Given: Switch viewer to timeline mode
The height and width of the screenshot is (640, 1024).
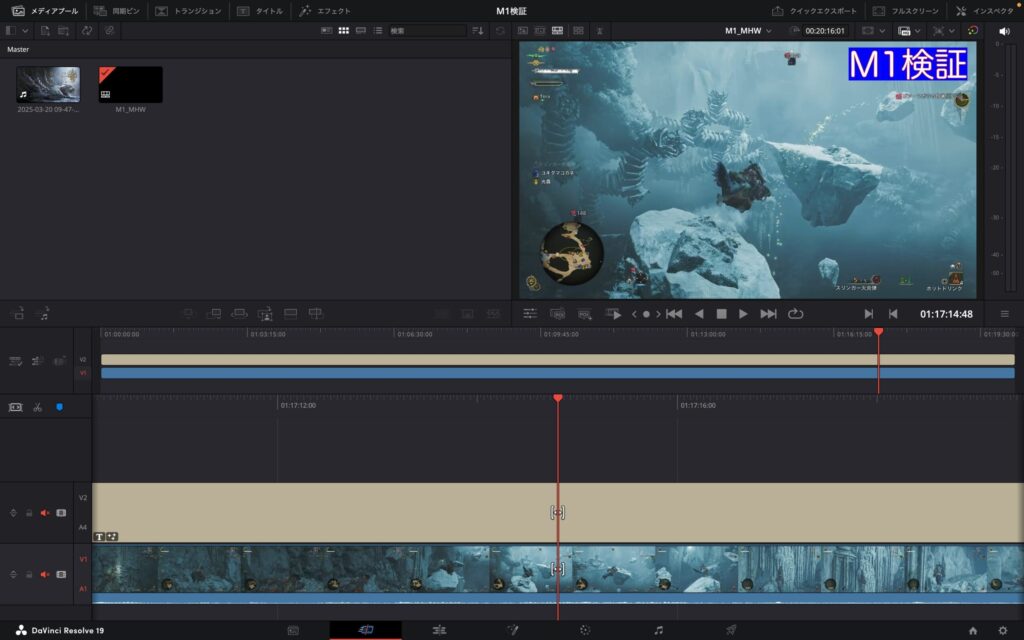Looking at the screenshot, I should pyautogui.click(x=557, y=31).
